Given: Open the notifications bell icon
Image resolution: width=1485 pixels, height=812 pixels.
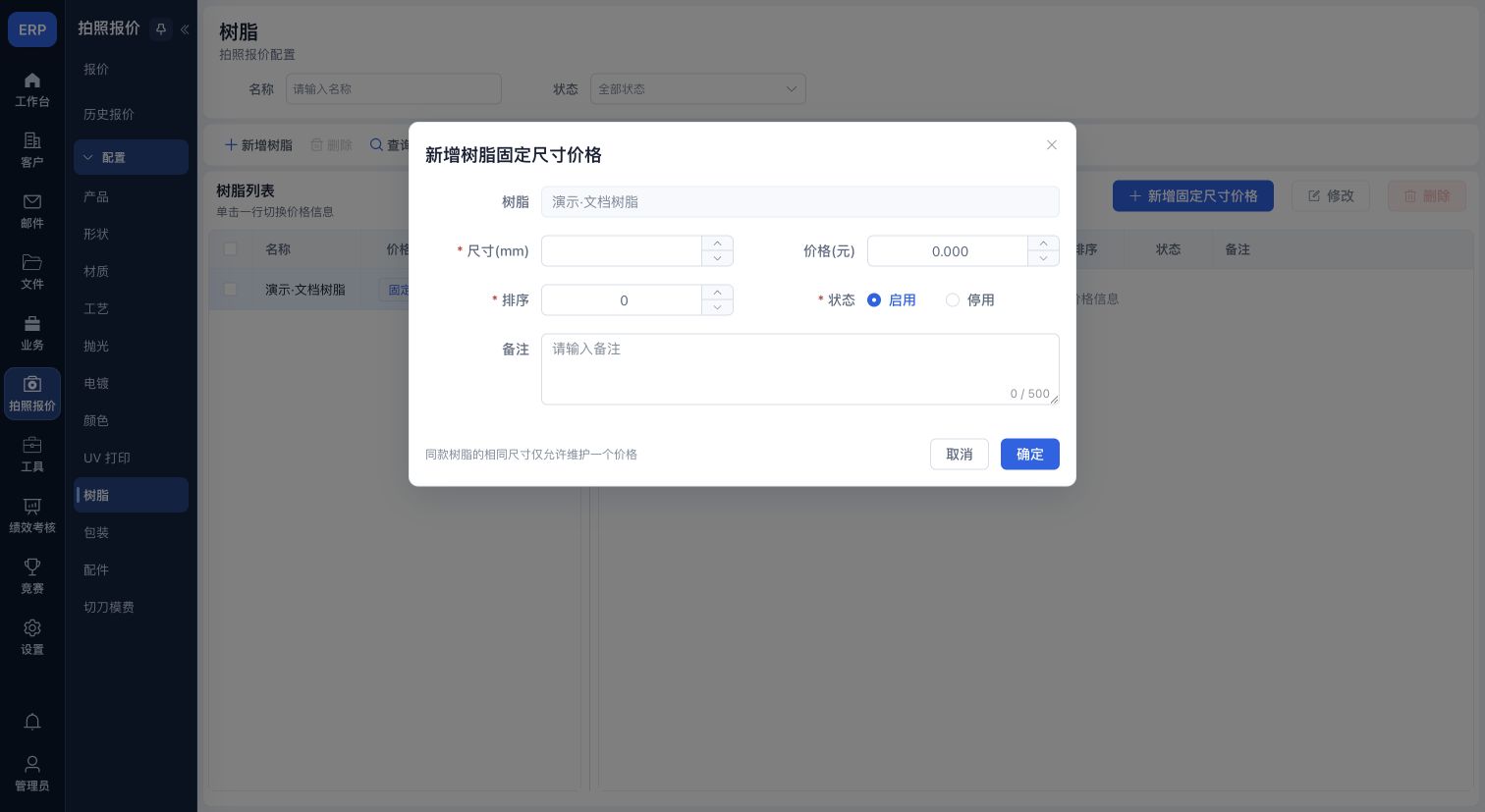Looking at the screenshot, I should pos(32,723).
